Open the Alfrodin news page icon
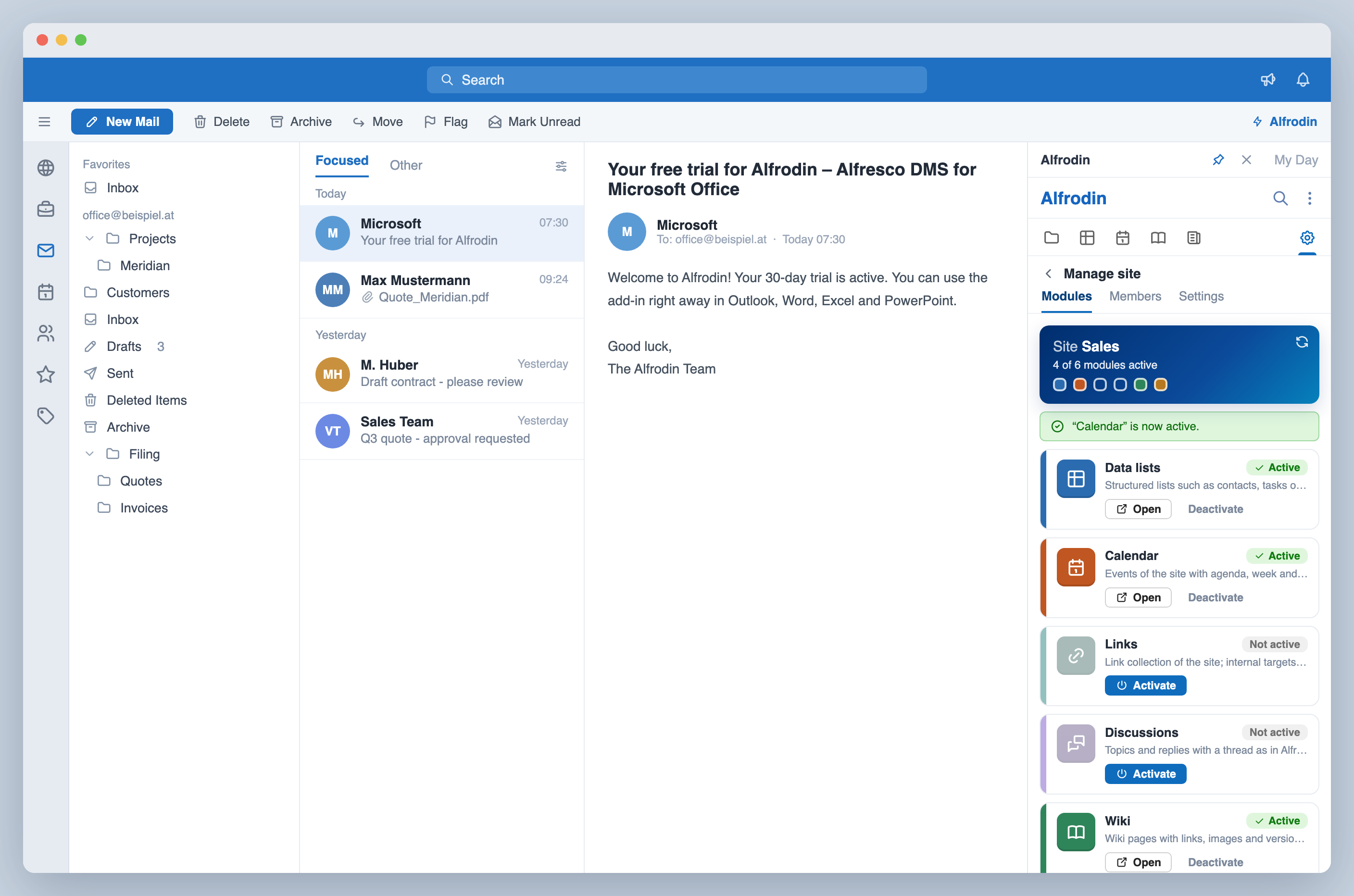1354x896 pixels. pos(1193,238)
